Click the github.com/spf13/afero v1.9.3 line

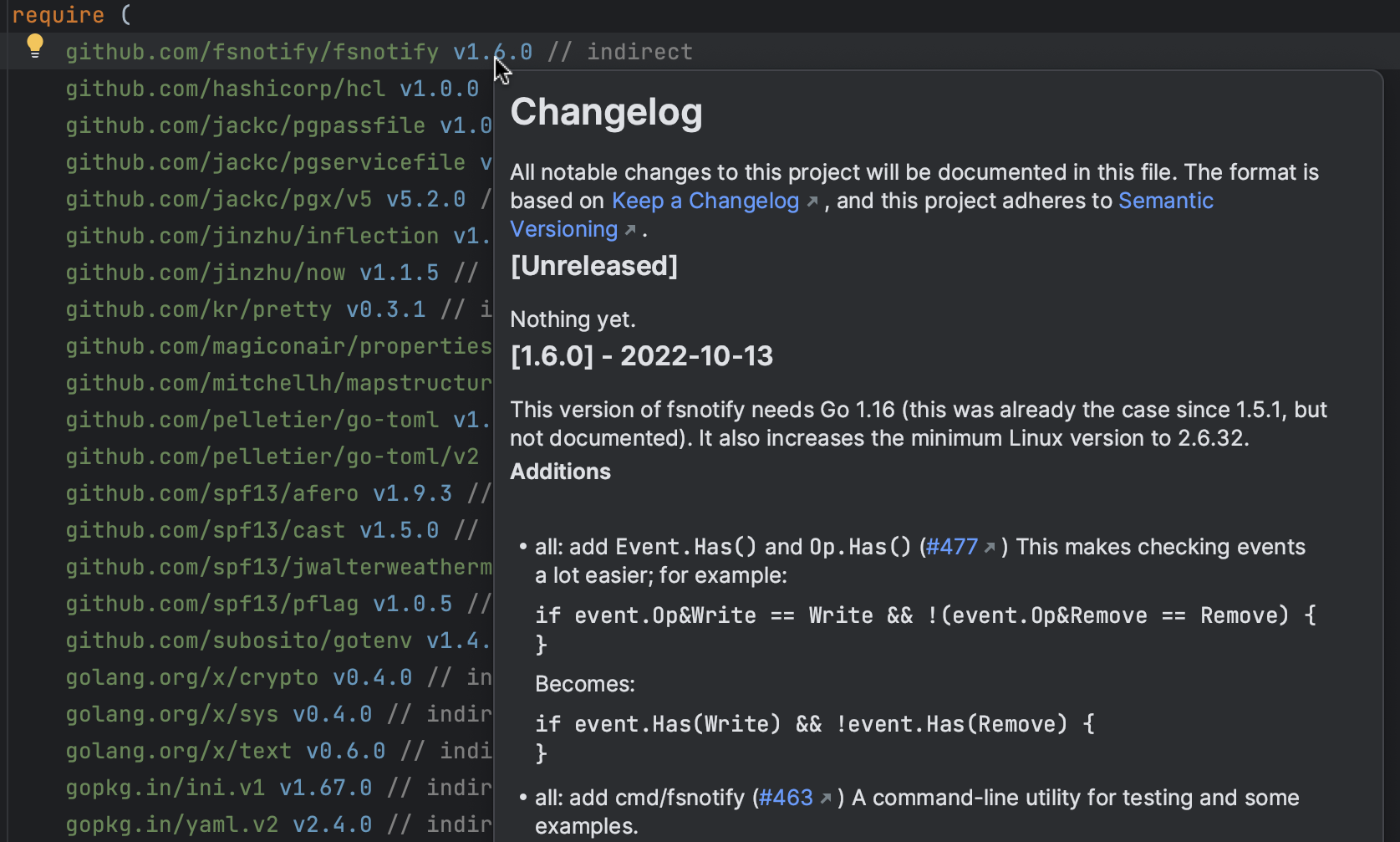(x=279, y=493)
